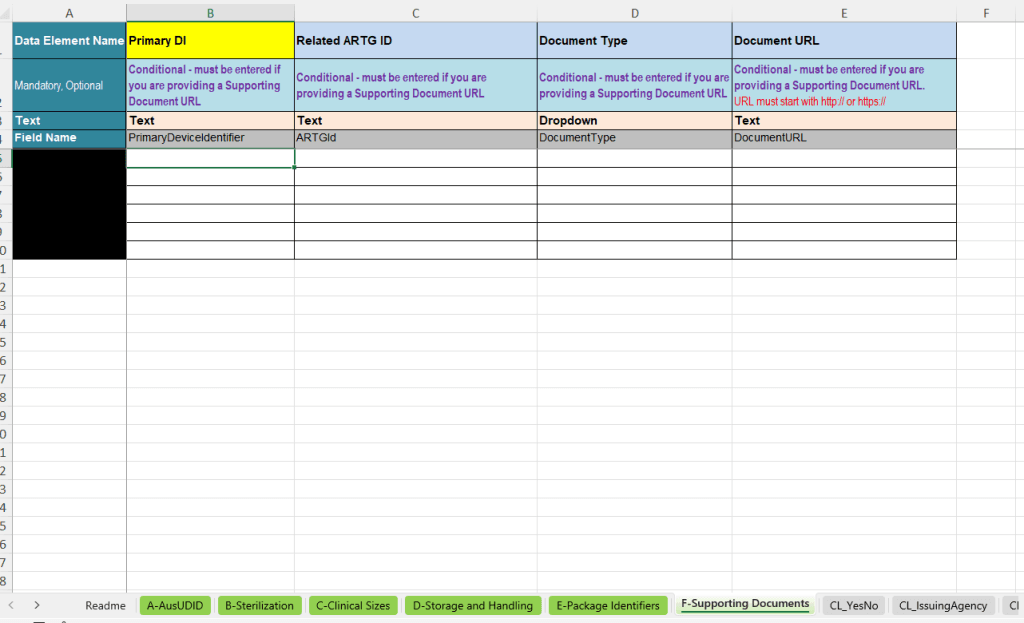The image size is (1024, 623).
Task: Select the PrimaryDeviceIdentifier field name cell
Action: click(210, 138)
